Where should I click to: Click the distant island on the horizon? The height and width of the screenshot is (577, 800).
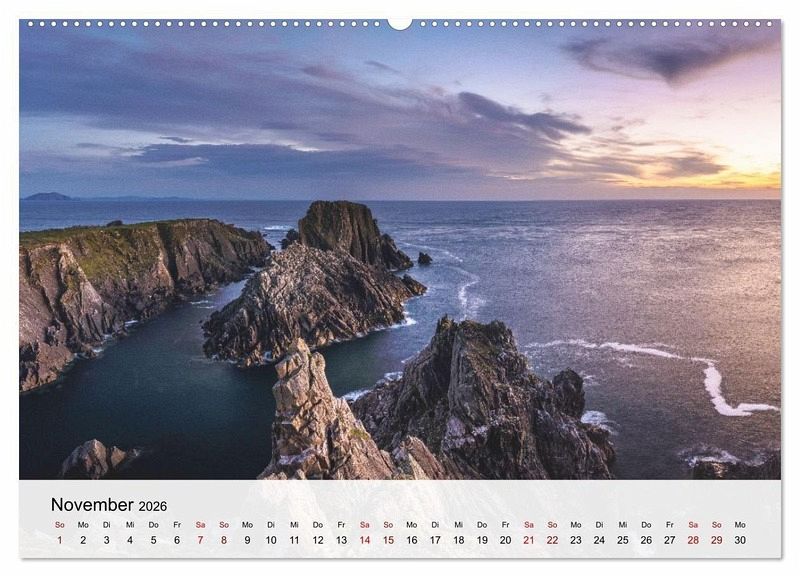48,196
